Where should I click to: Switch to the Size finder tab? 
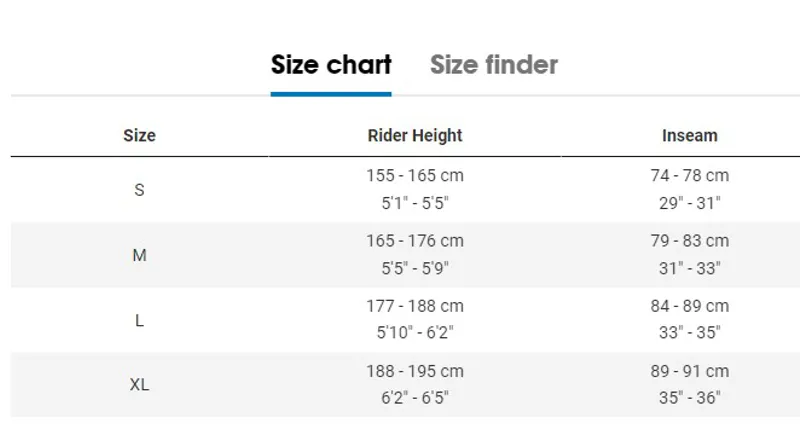pos(493,65)
